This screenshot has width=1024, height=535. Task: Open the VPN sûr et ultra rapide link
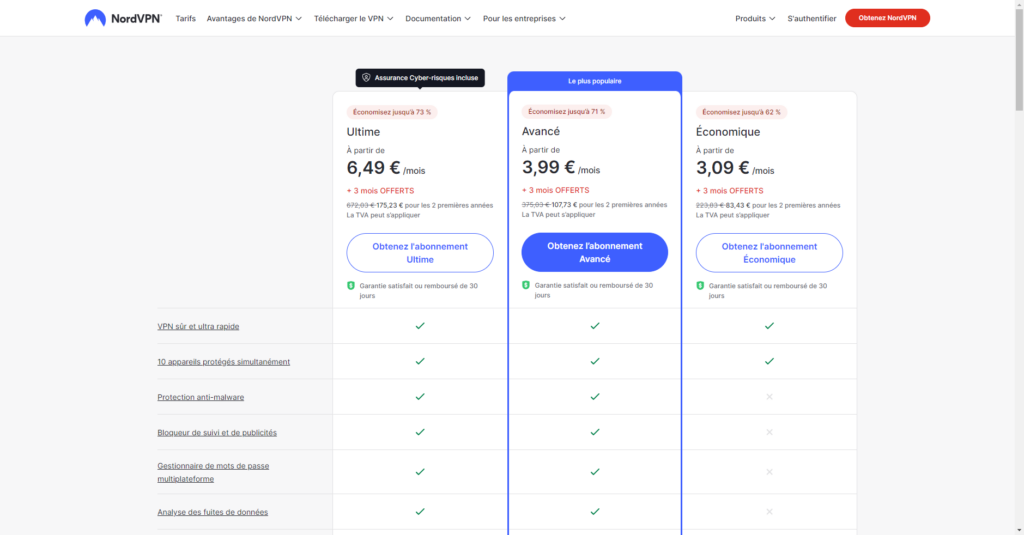click(198, 326)
